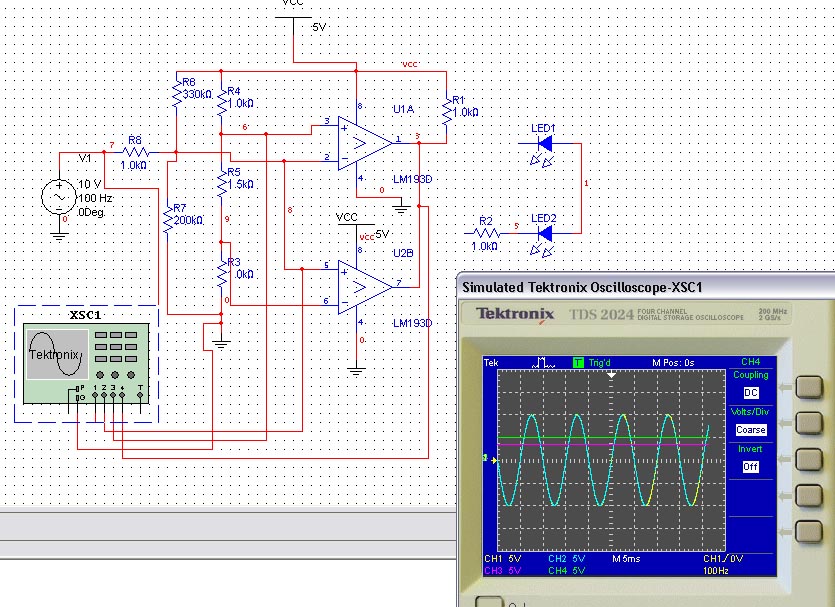Select the 200kΩ resistor R7

click(168, 220)
